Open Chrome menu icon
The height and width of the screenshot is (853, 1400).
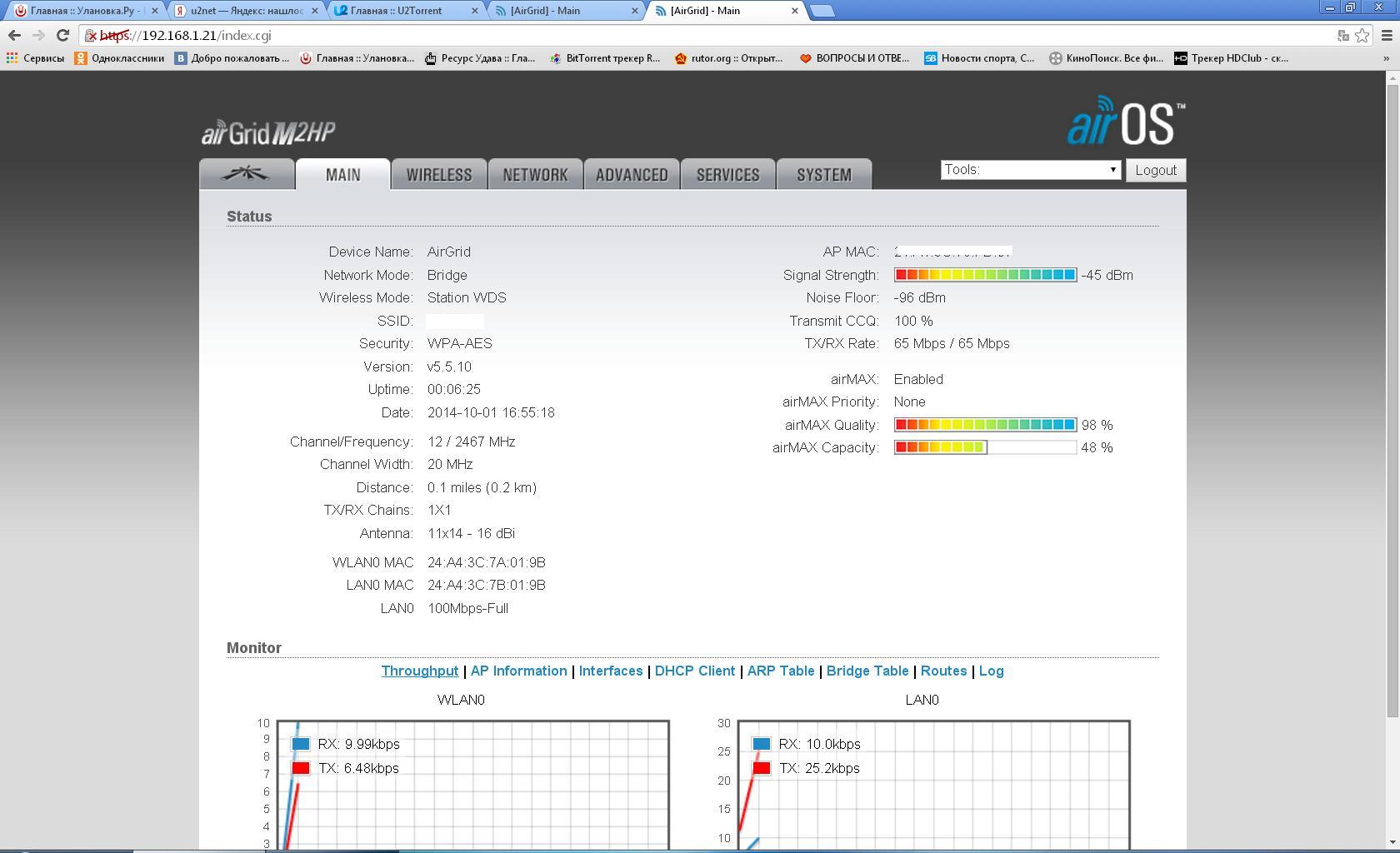click(1387, 35)
